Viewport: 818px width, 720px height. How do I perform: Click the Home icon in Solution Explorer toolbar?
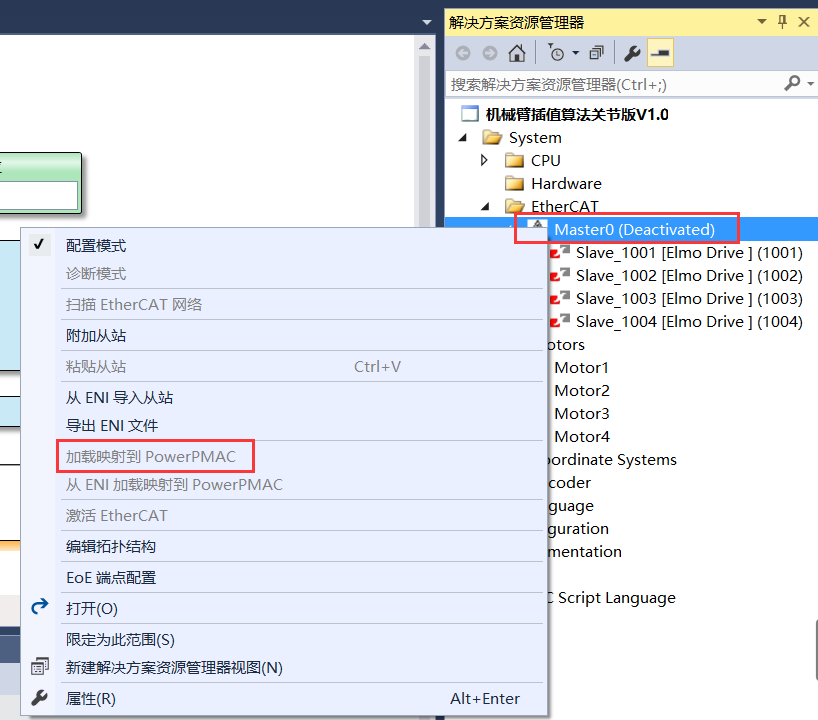point(516,52)
